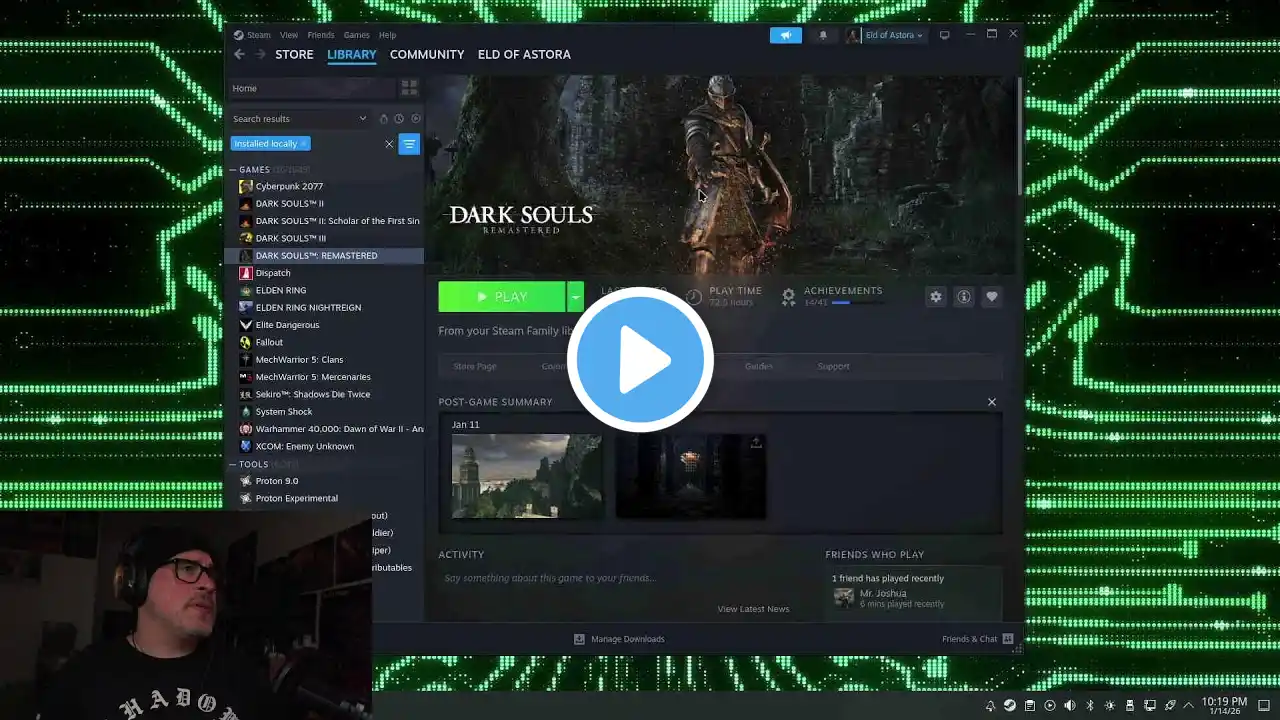This screenshot has height=720, width=1280.
Task: Click the View Latest News link
Action: click(x=753, y=609)
